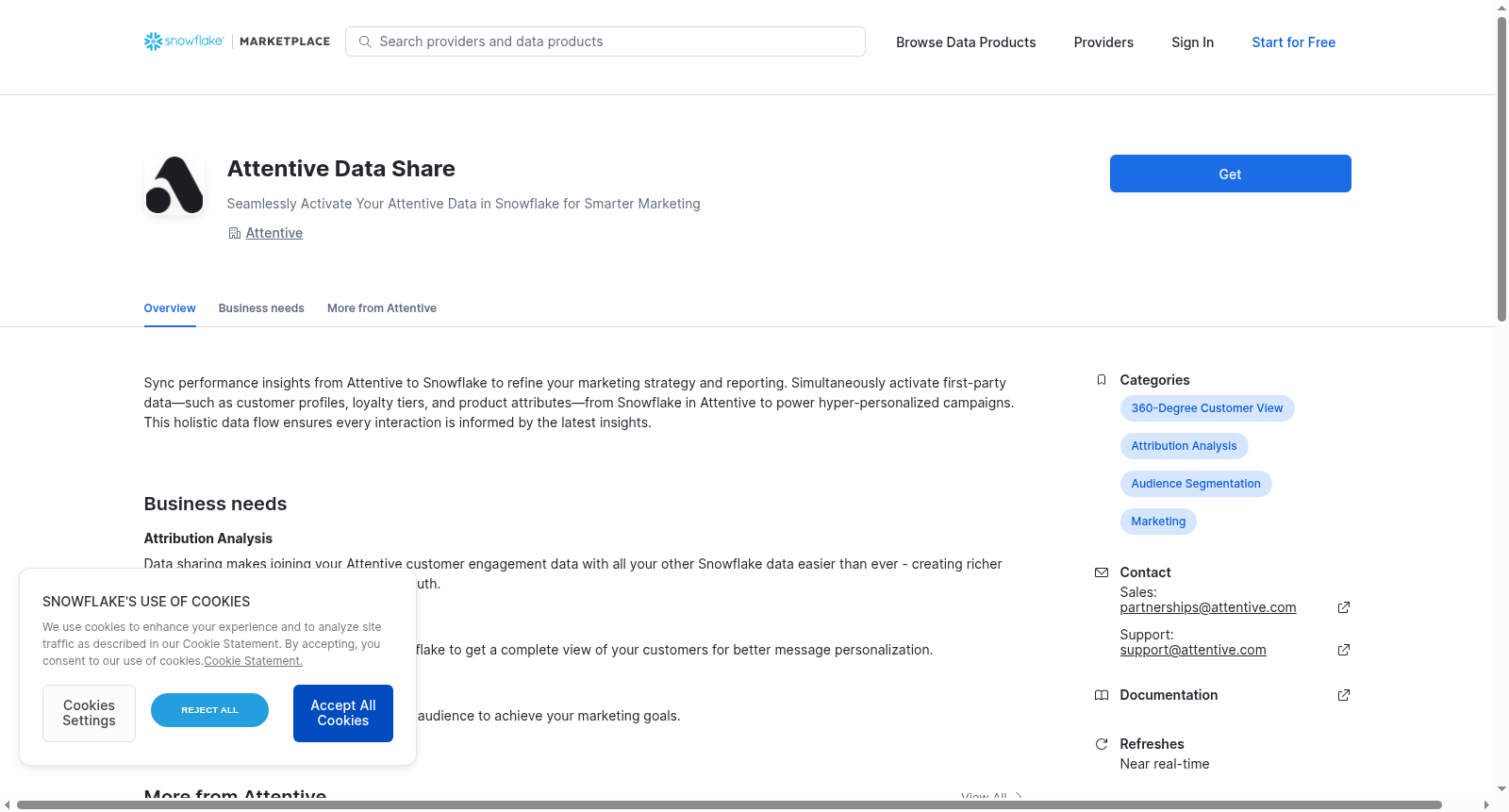
Task: Click the Business needs section heading
Action: (x=215, y=504)
